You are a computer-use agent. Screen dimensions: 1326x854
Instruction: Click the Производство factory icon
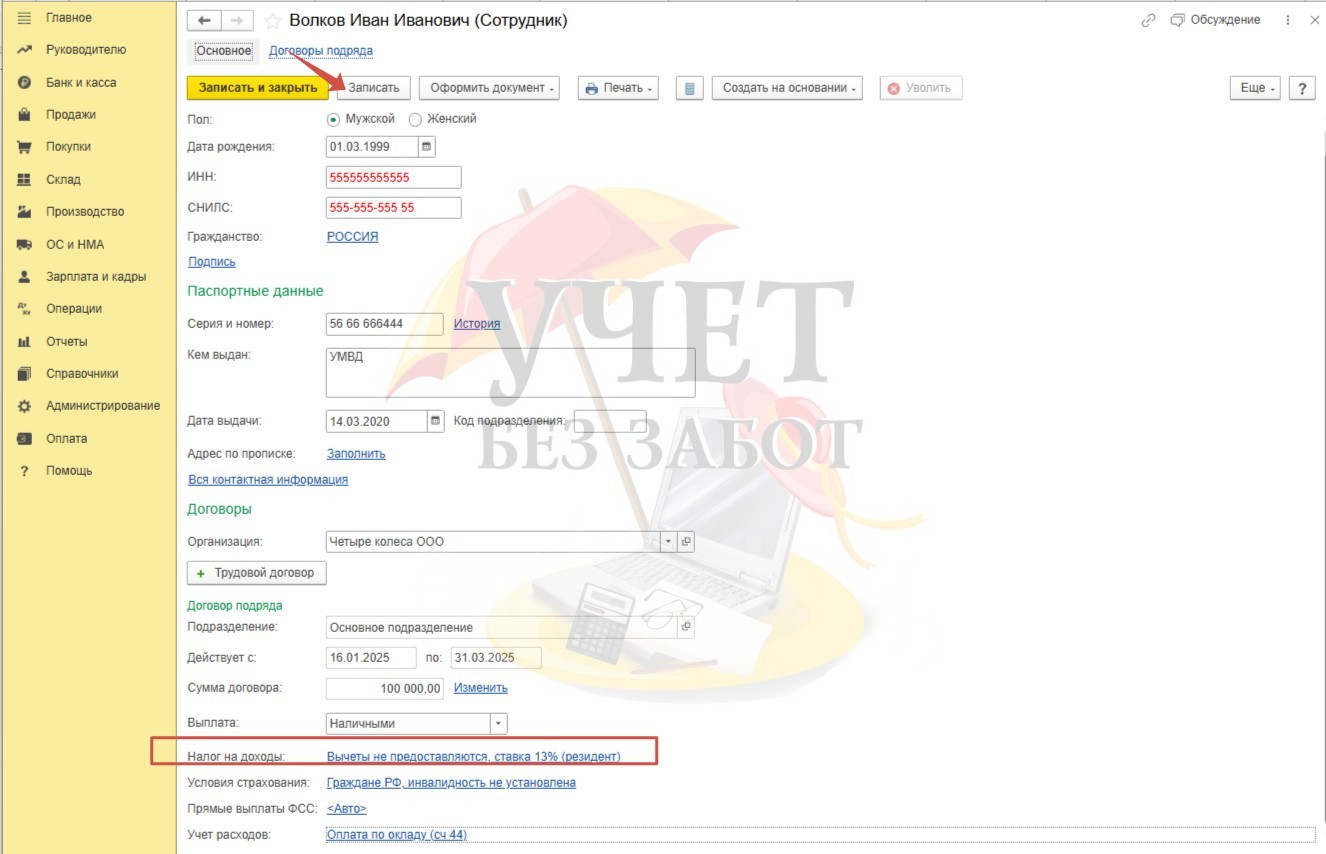[x=24, y=212]
